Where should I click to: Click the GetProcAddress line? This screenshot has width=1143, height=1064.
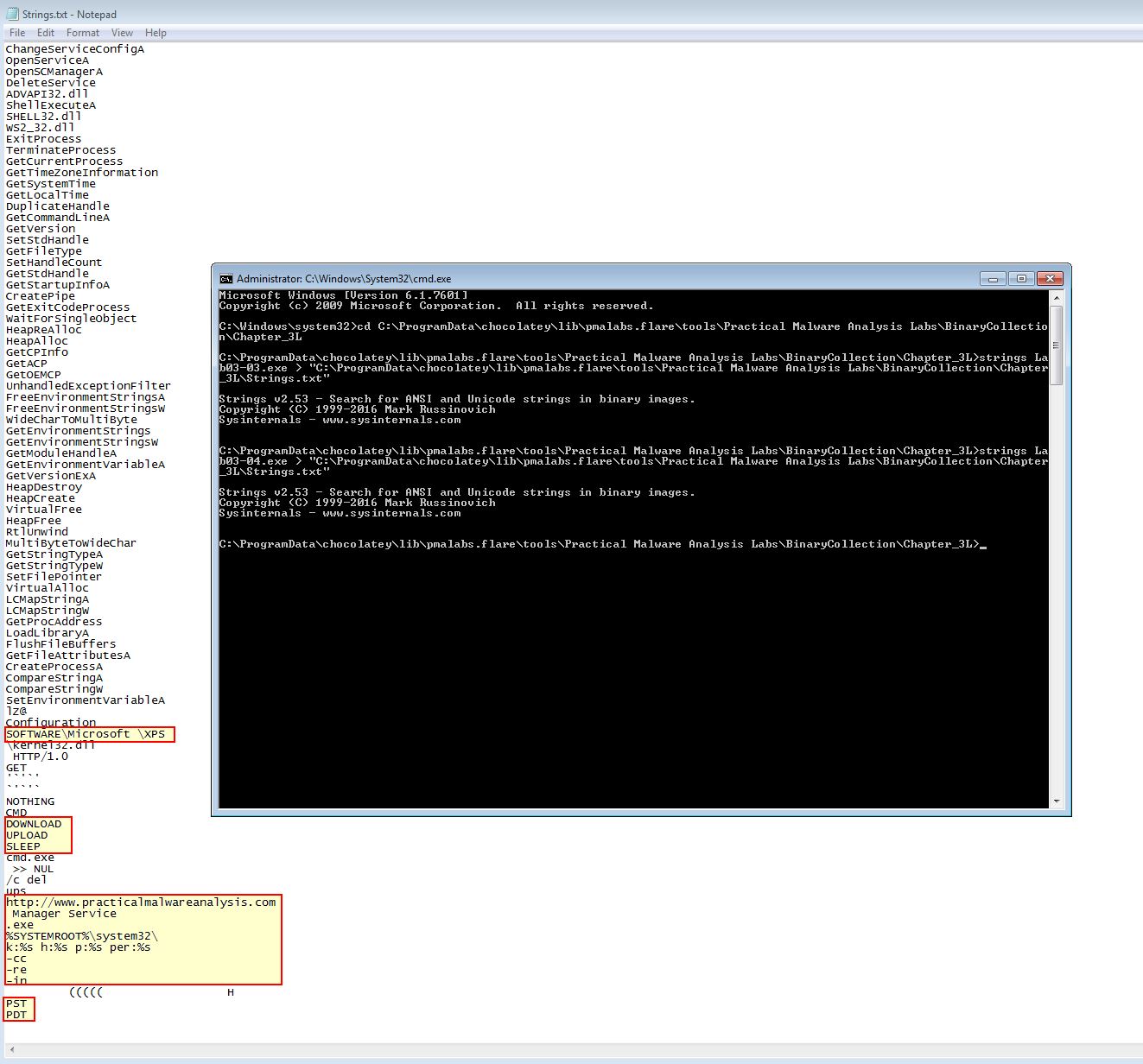pos(54,622)
